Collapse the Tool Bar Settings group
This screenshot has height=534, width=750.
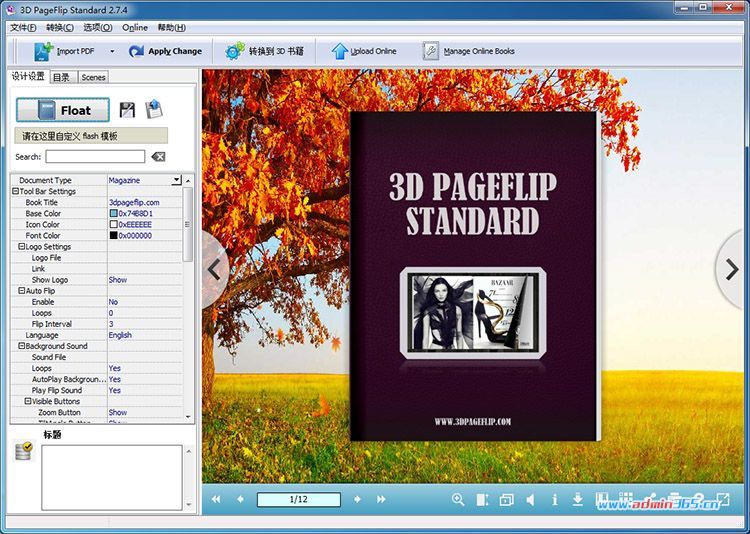click(15, 191)
